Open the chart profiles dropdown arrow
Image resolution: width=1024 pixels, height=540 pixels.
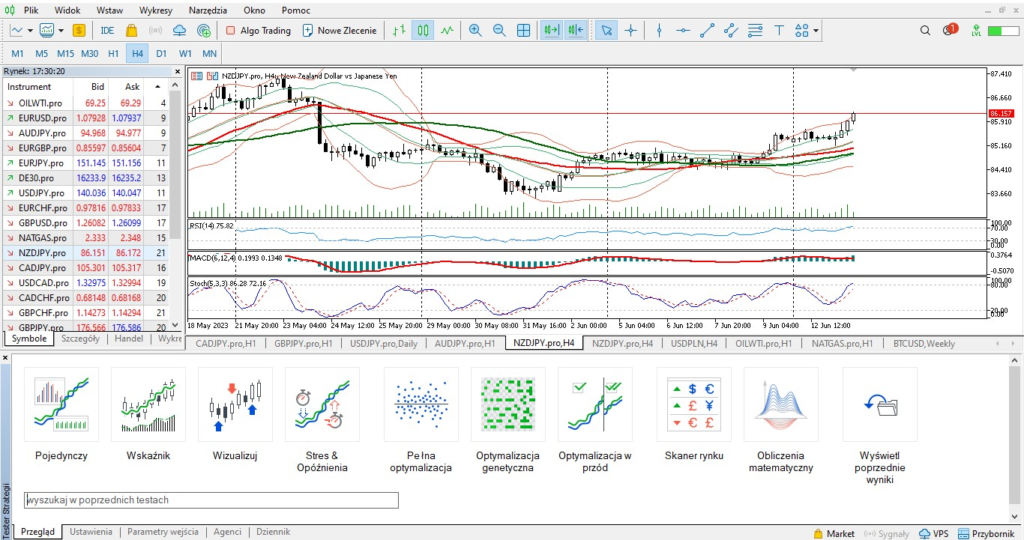tap(60, 30)
